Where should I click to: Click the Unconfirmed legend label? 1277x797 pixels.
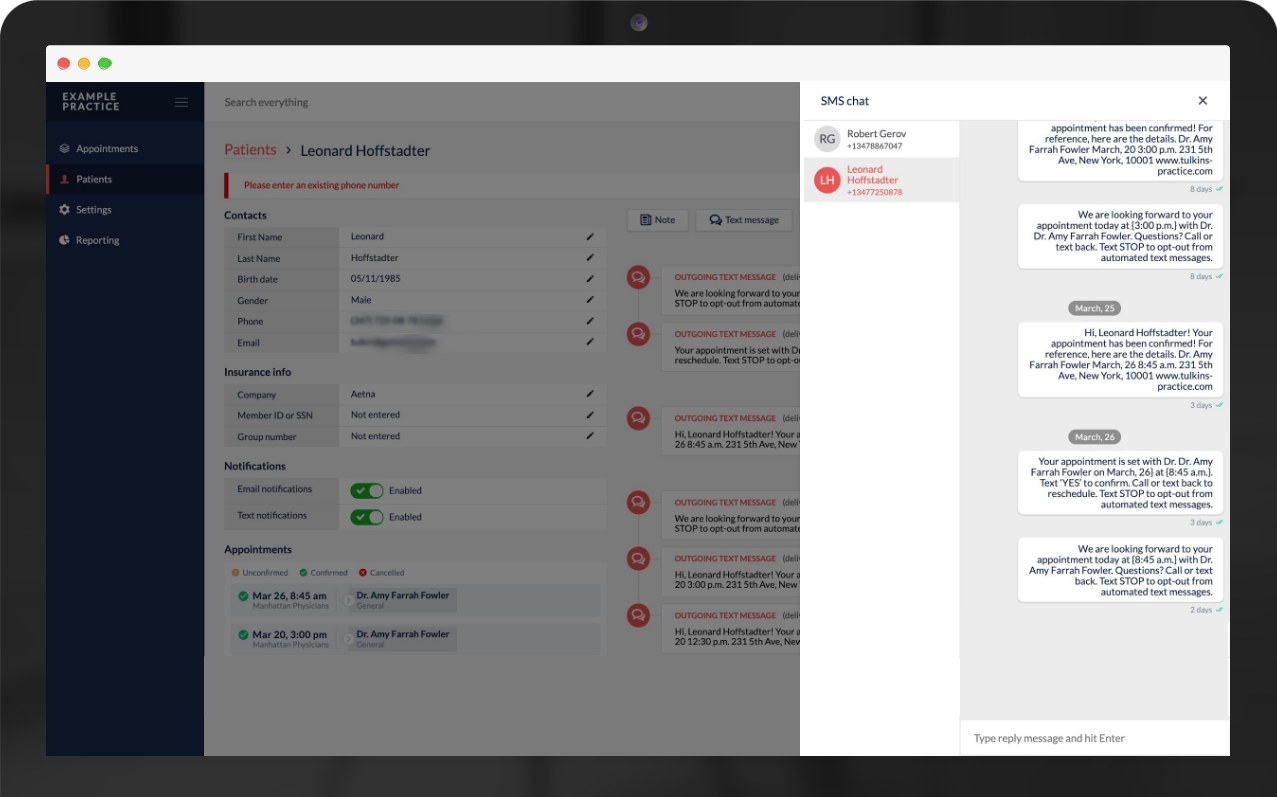click(x=265, y=573)
